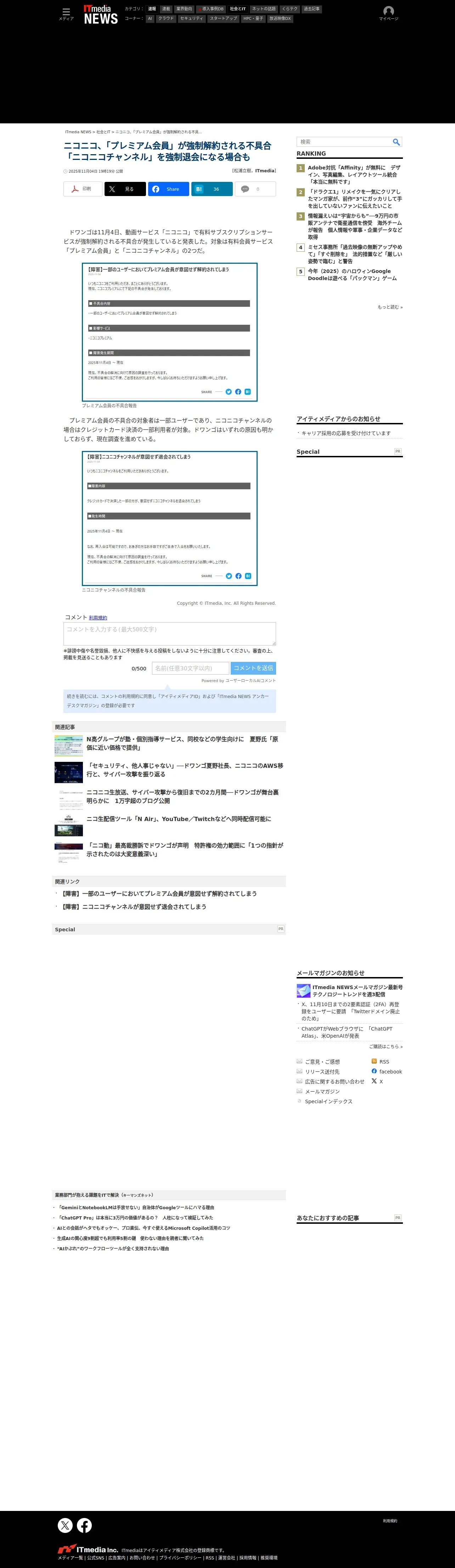Click the search magnifier icon

click(x=396, y=142)
